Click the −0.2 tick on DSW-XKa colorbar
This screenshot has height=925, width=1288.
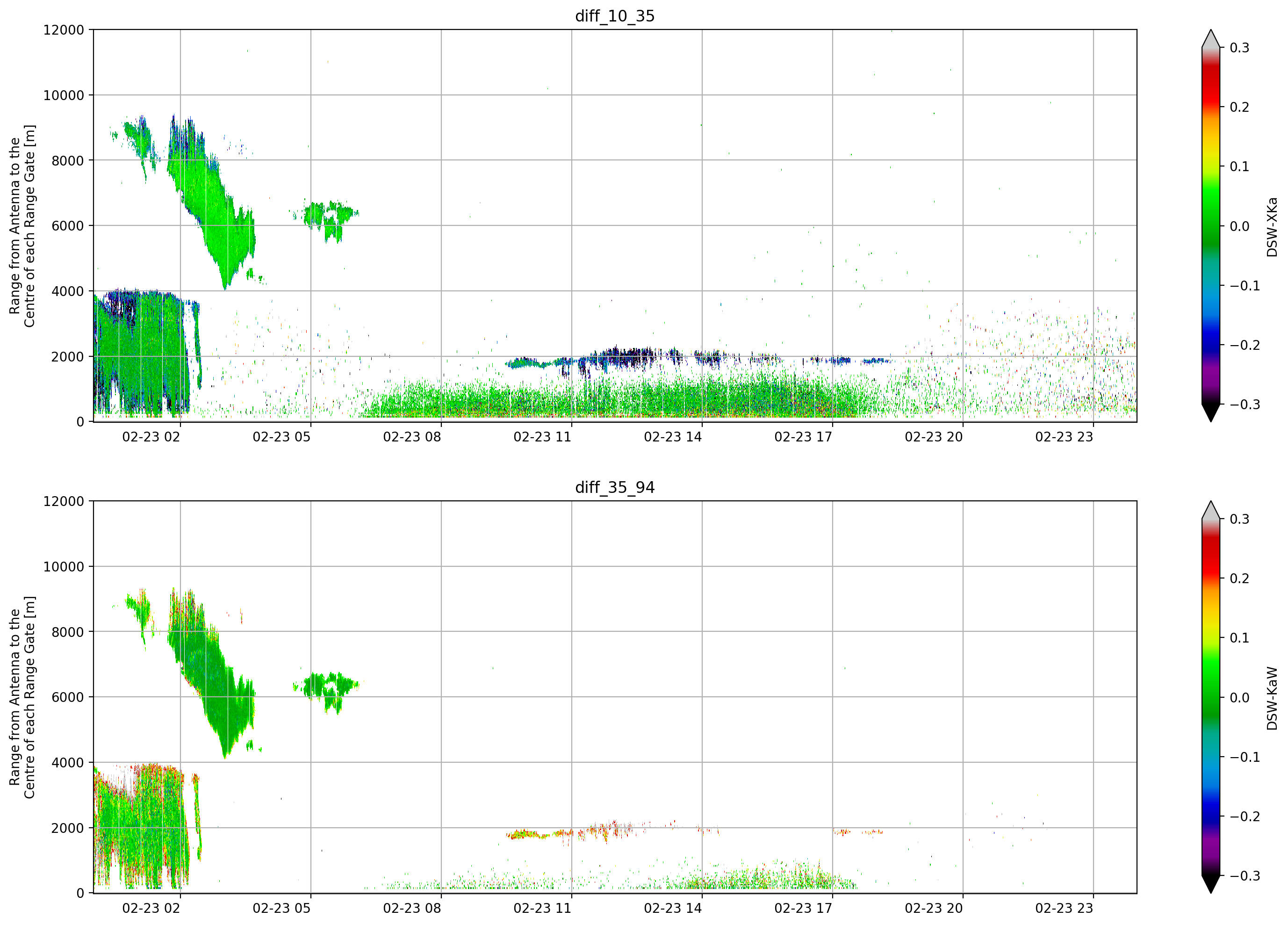click(1245, 346)
